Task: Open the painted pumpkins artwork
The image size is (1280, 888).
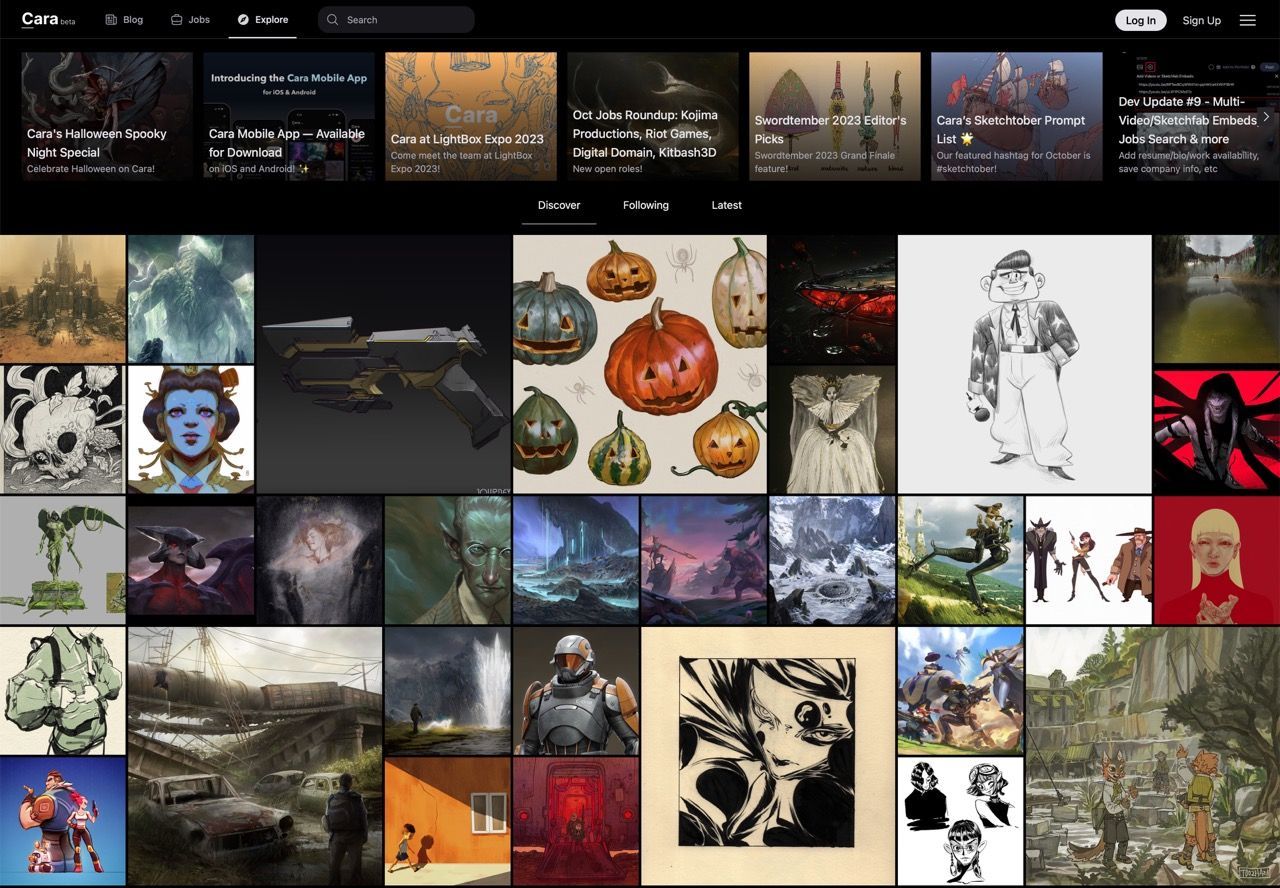Action: 639,364
